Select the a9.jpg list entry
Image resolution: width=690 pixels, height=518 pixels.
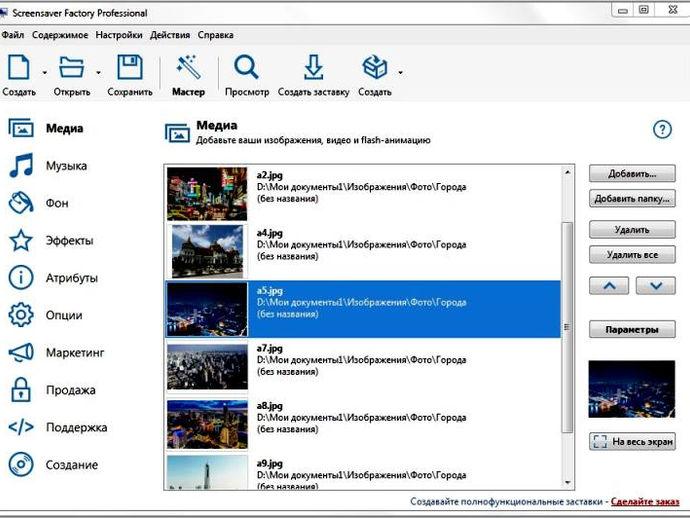(x=363, y=472)
